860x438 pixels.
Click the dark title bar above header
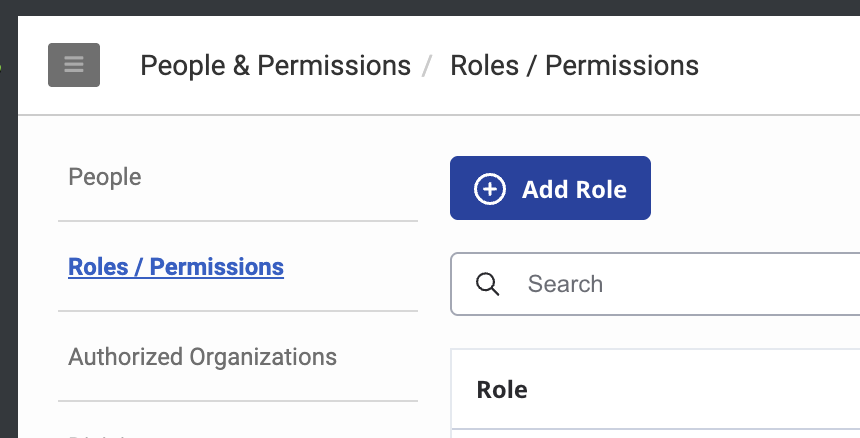(430, 7)
